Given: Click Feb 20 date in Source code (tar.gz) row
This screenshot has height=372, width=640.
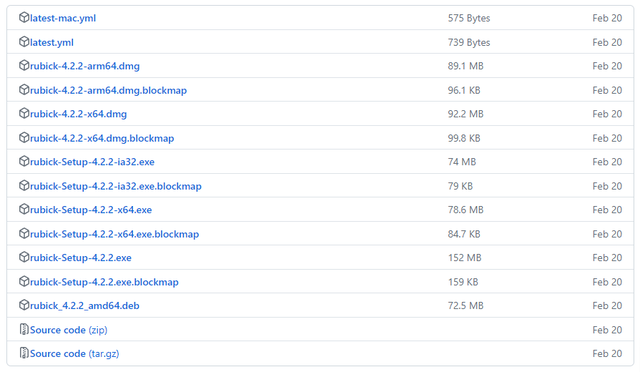Looking at the screenshot, I should (x=607, y=354).
